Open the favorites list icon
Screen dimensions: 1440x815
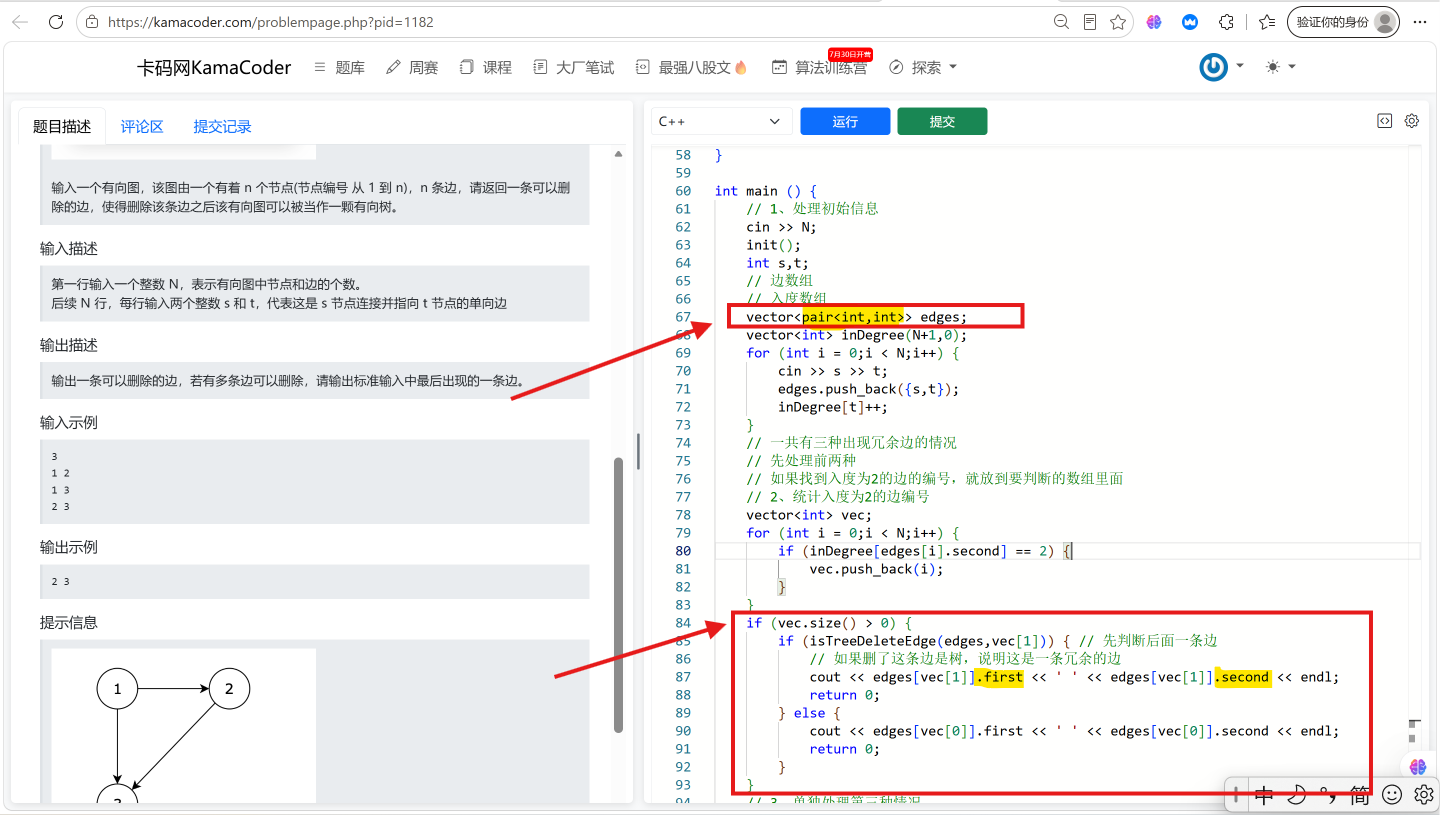[x=1267, y=21]
